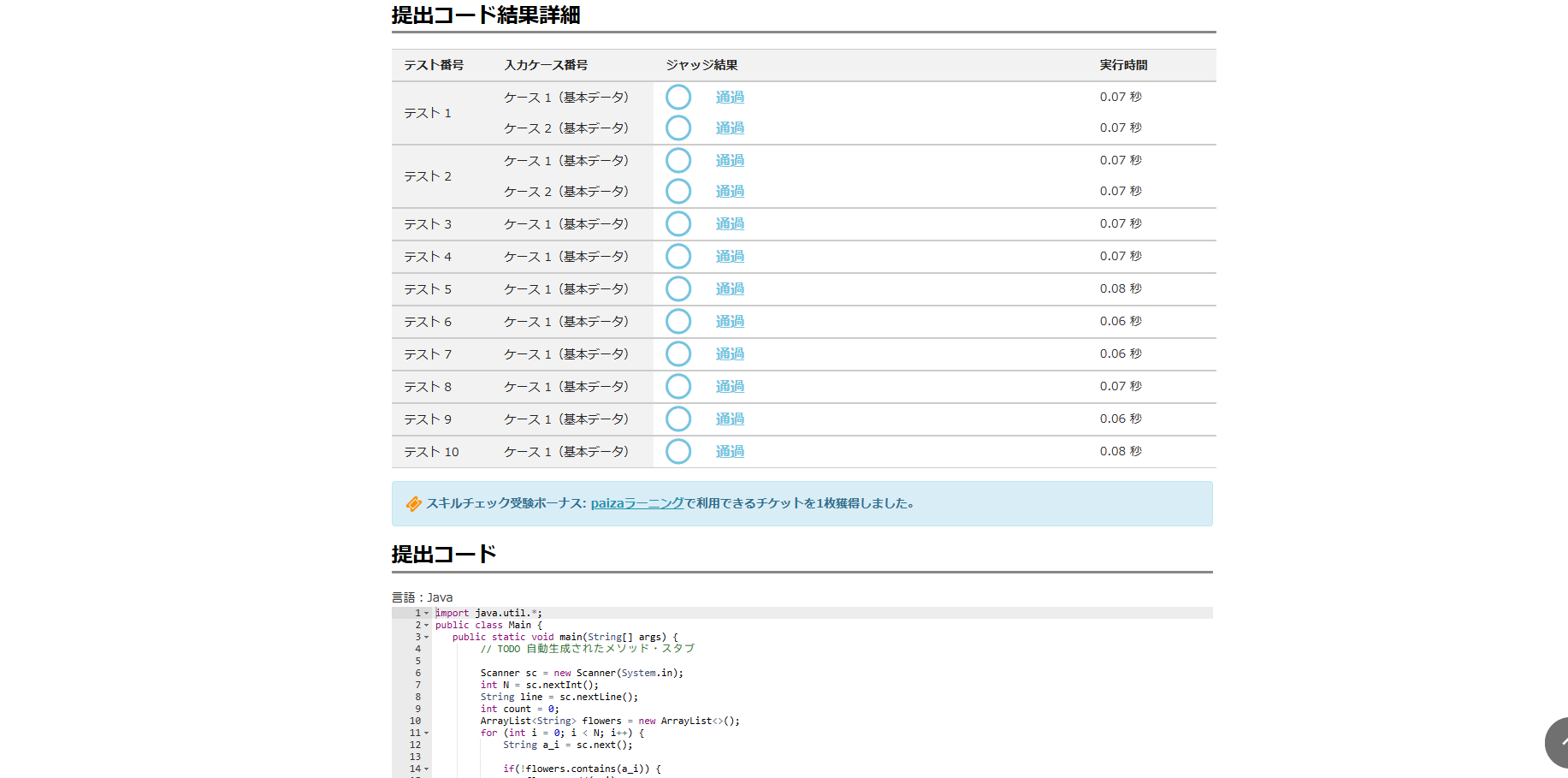Viewport: 1568px width, 778px height.
Task: Open the paizaラーニング link
Action: (636, 503)
